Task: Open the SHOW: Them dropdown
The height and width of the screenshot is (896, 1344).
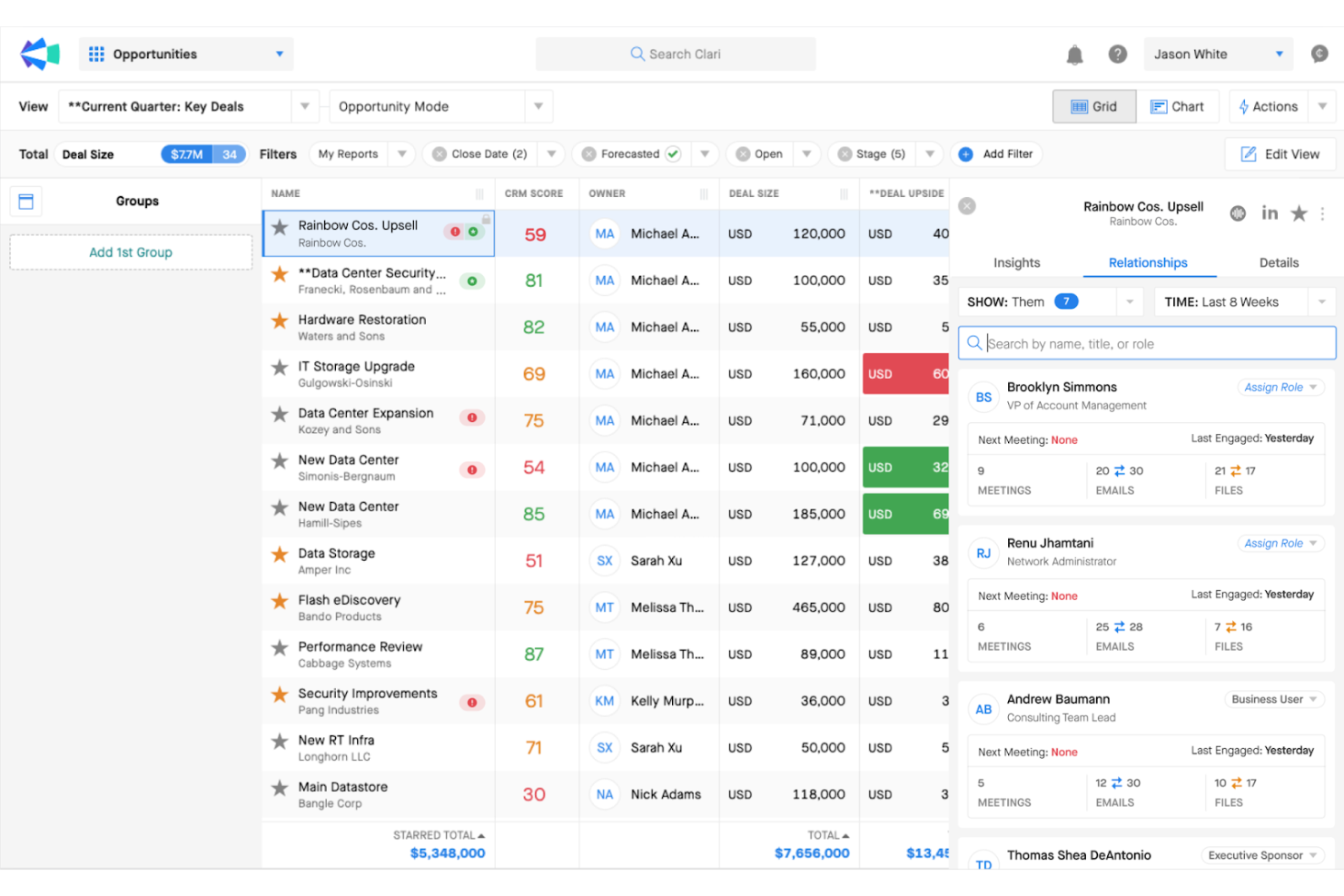Action: click(1130, 302)
